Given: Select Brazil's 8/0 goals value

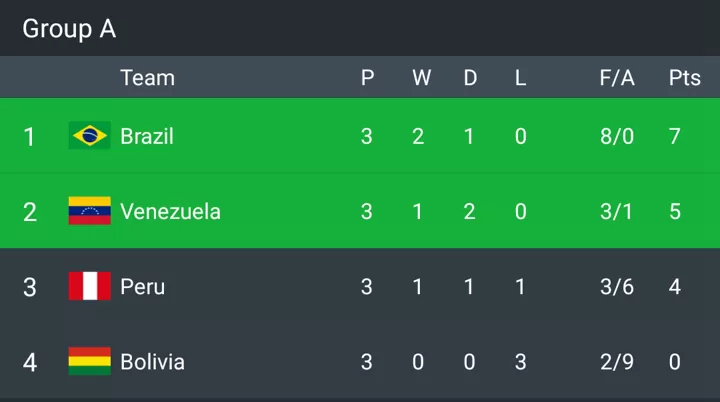Looking at the screenshot, I should tap(617, 136).
